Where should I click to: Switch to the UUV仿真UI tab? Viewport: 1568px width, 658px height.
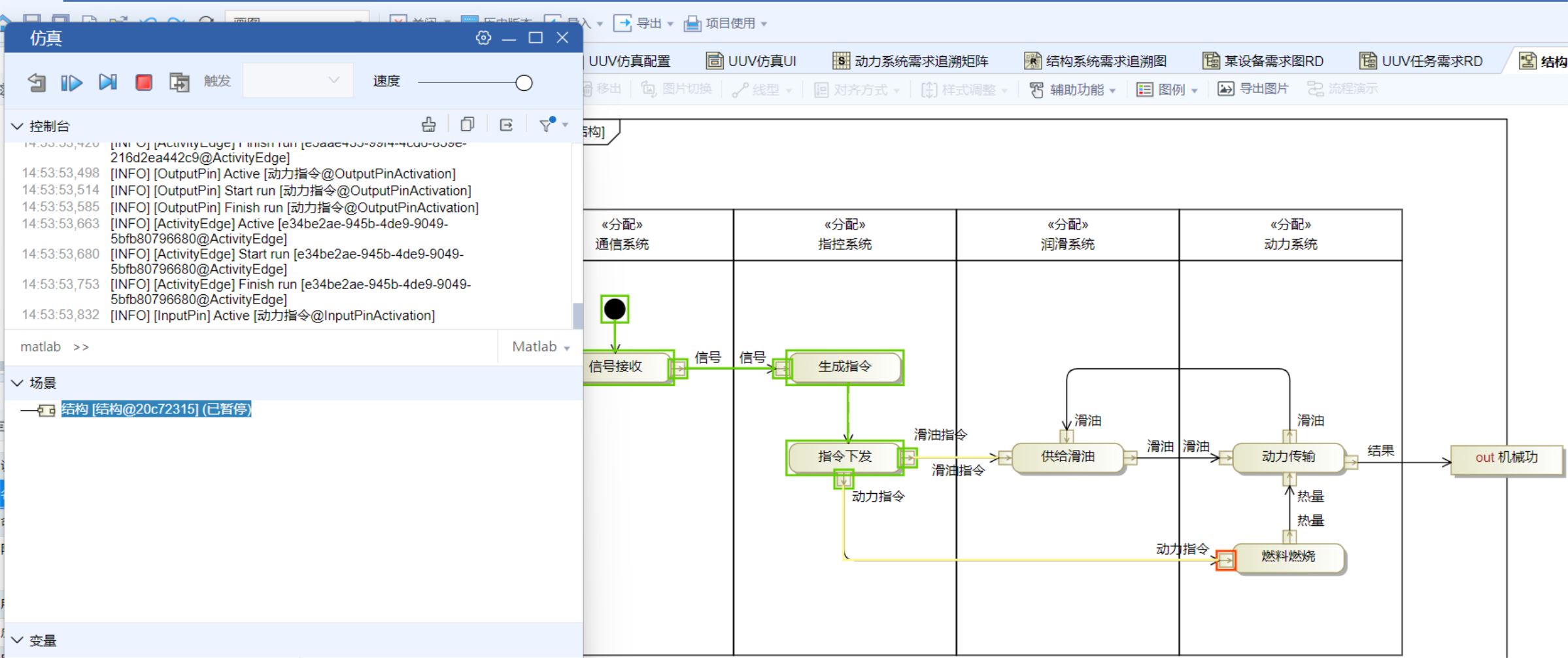pos(751,61)
